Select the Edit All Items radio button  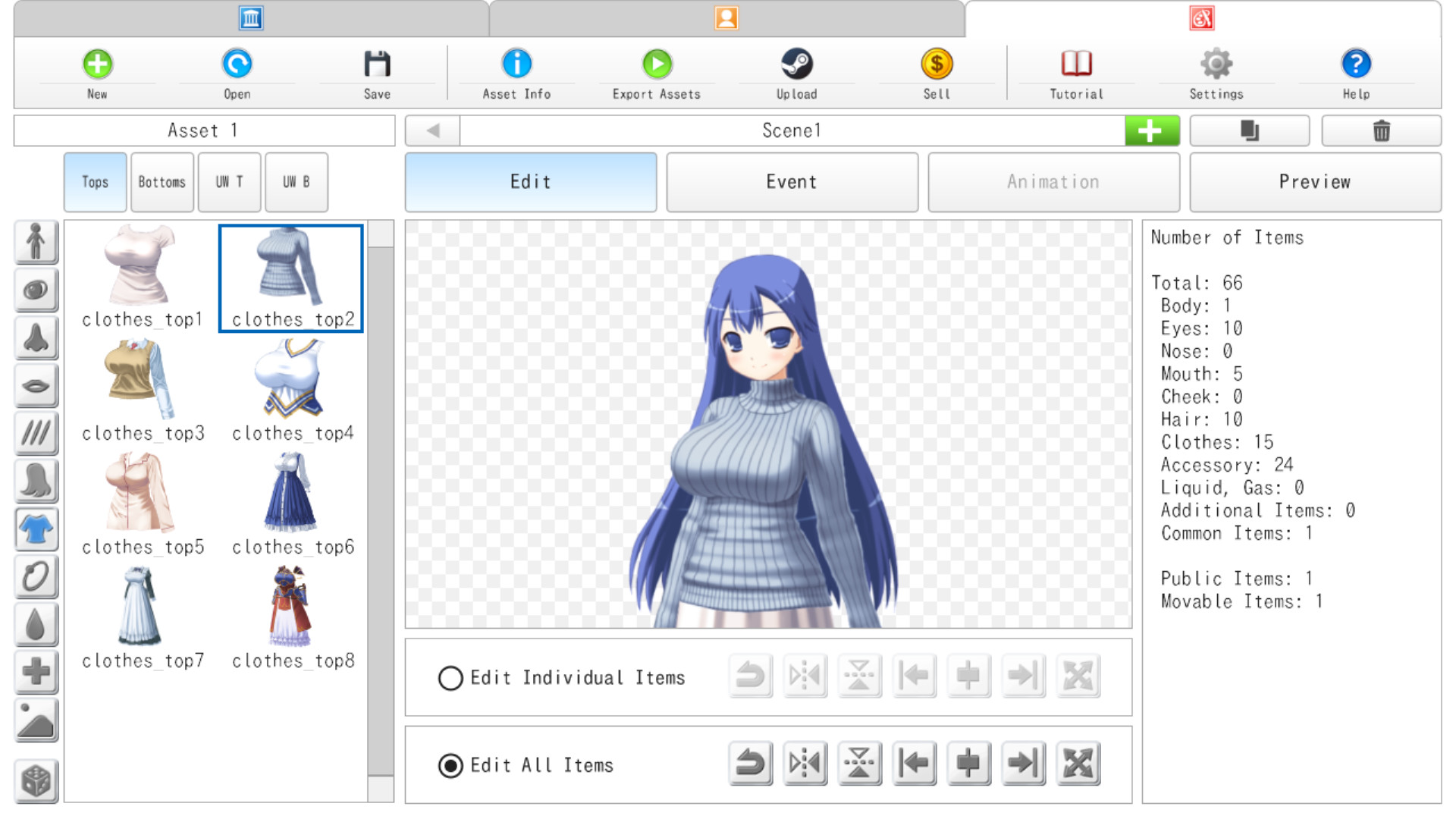coord(450,765)
